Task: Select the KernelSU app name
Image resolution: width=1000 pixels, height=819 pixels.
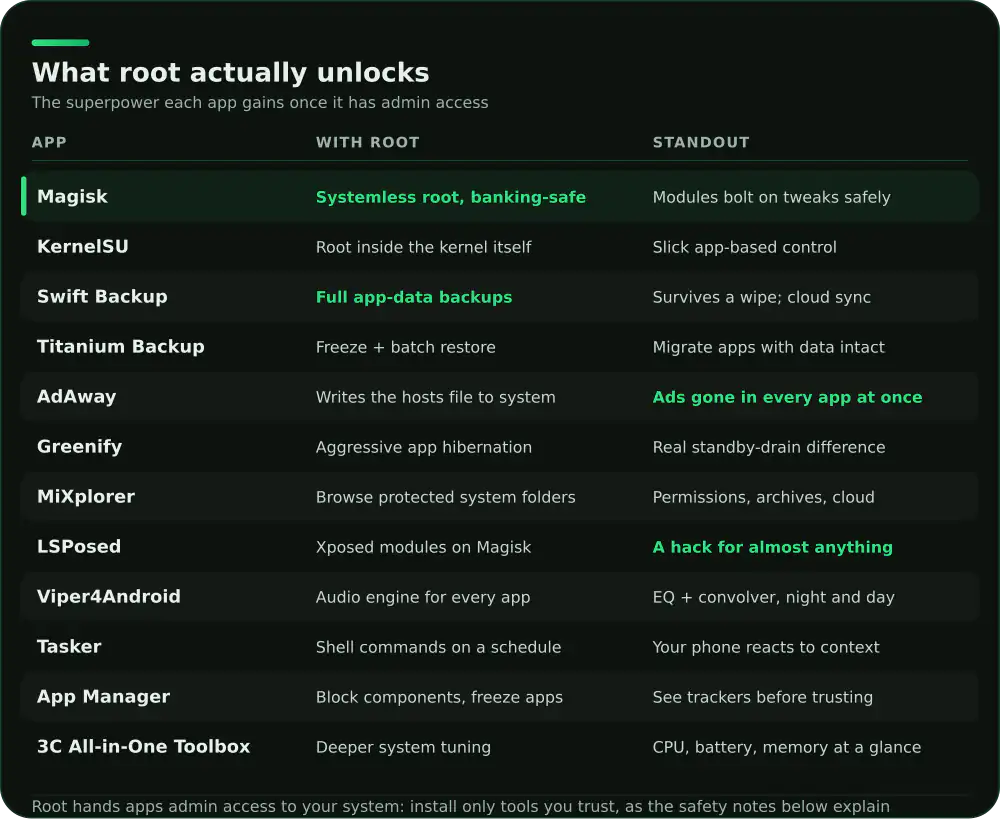Action: click(x=82, y=246)
